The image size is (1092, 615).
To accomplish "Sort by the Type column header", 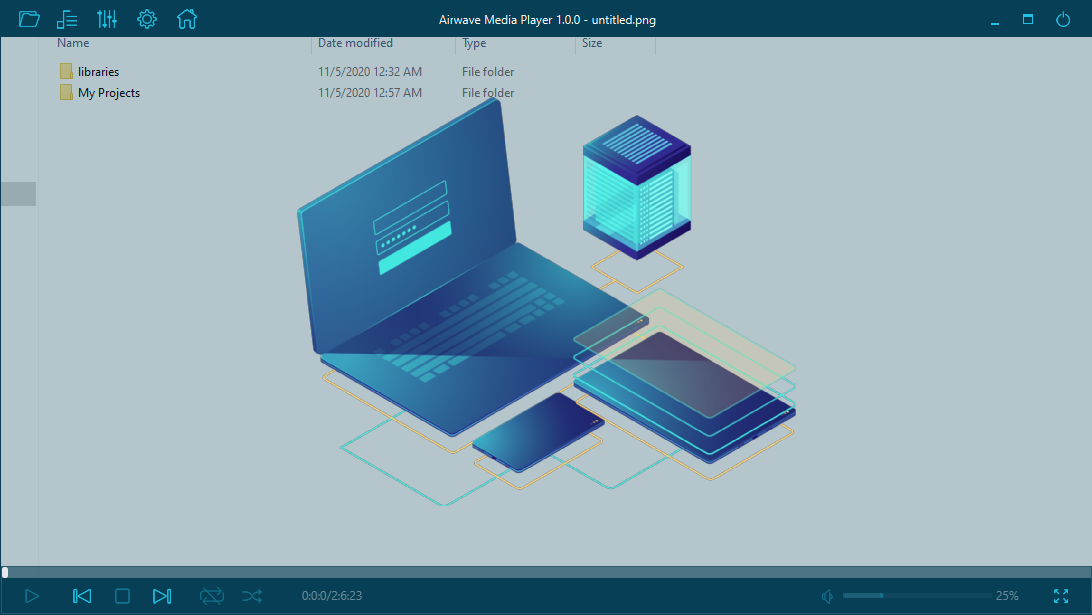I will [474, 43].
